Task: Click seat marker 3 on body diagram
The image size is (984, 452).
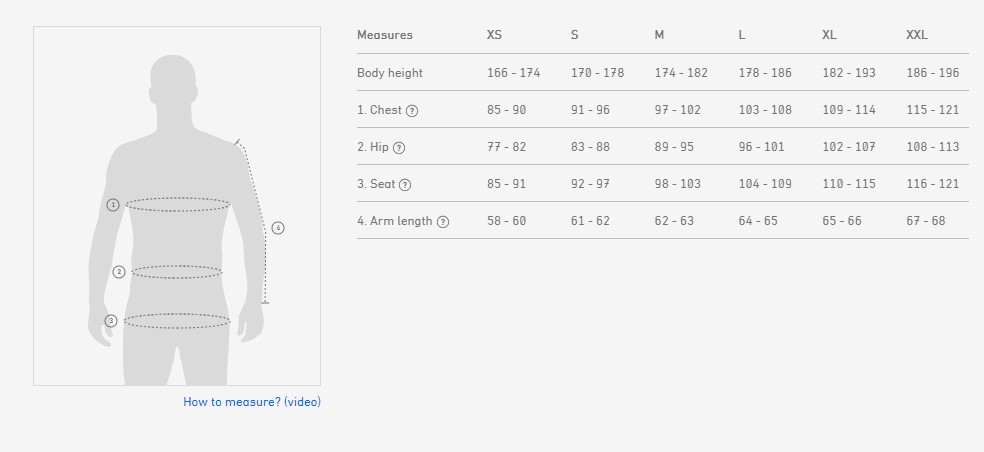Action: 111,321
